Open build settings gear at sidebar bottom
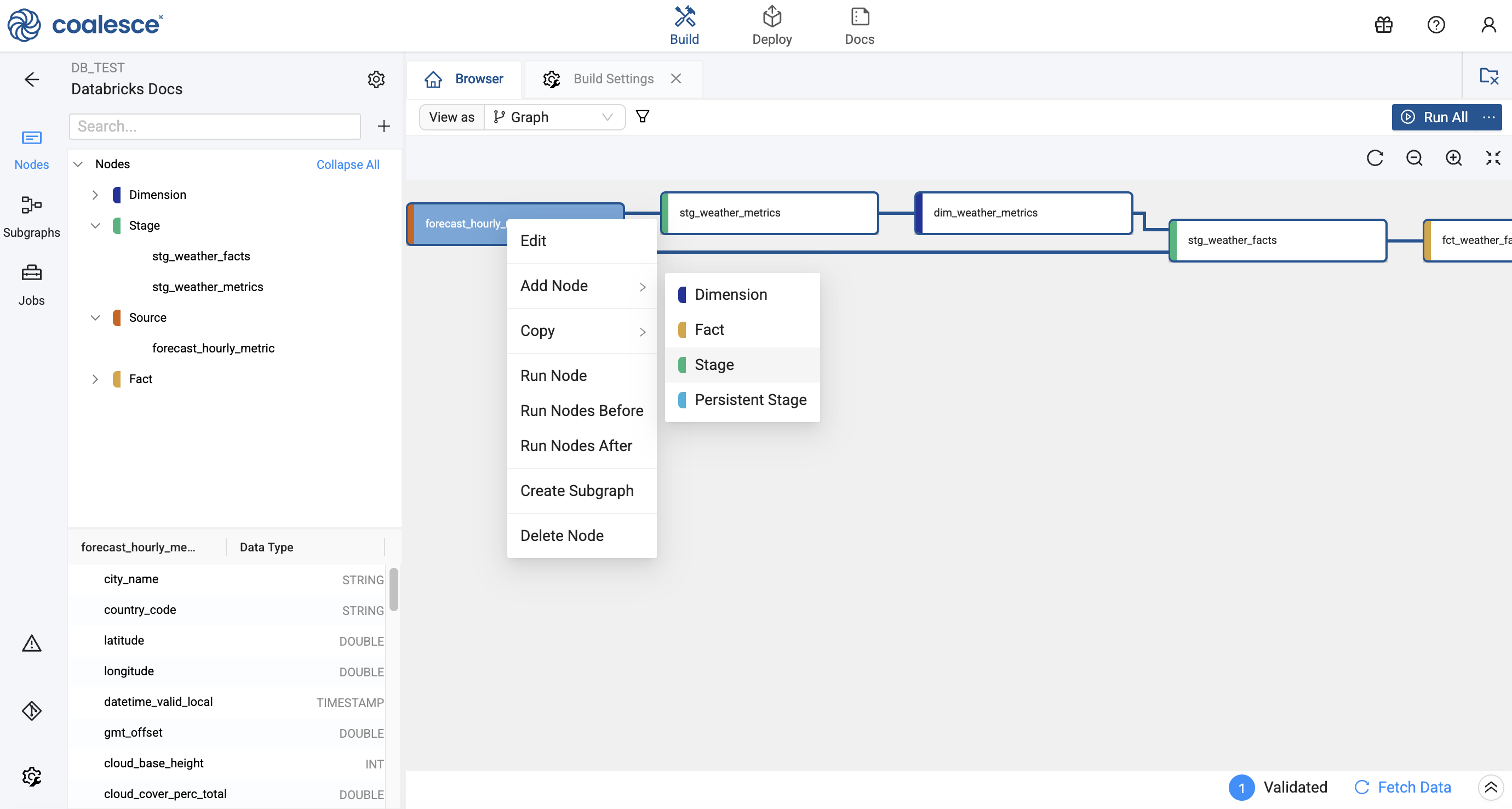1512x809 pixels. [x=32, y=776]
